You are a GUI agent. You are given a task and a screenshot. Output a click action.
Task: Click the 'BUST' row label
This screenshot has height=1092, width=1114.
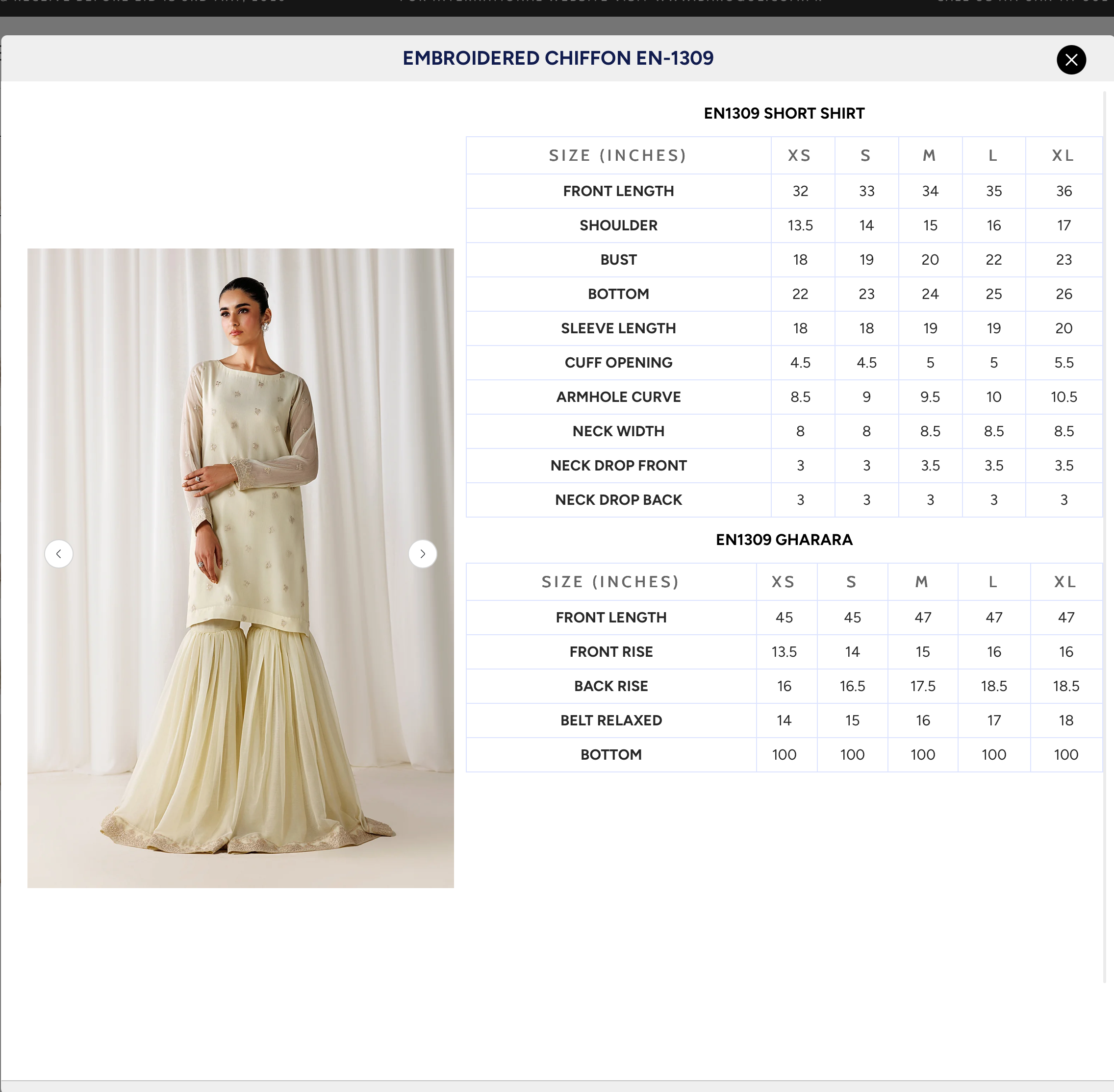click(x=618, y=260)
